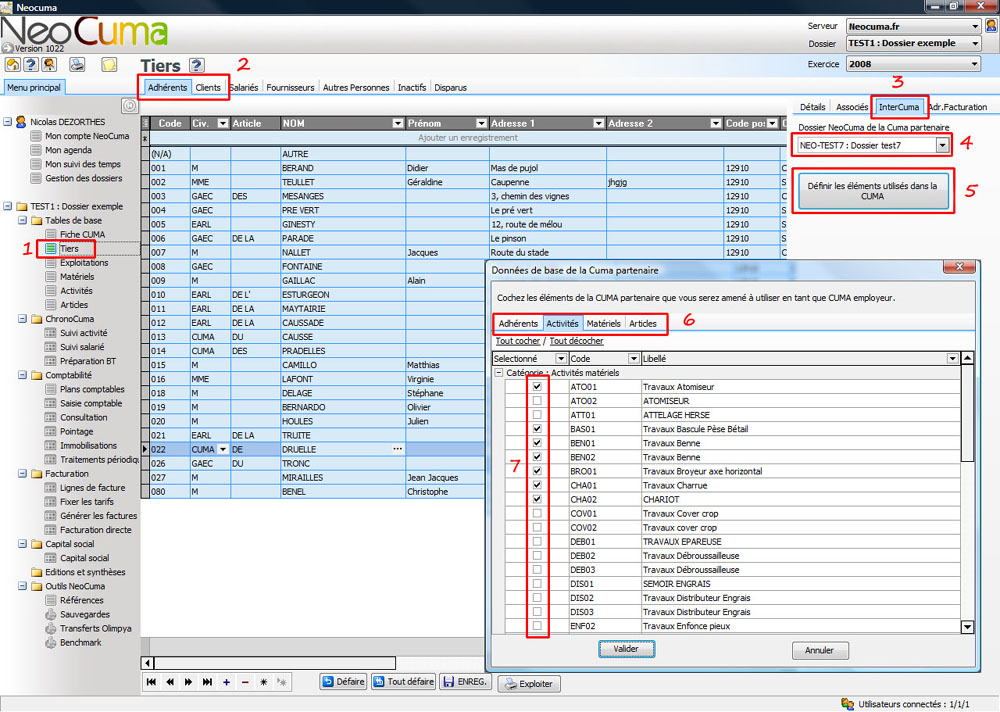
Task: Click dialog list scroll down arrow
Action: pyautogui.click(x=967, y=627)
